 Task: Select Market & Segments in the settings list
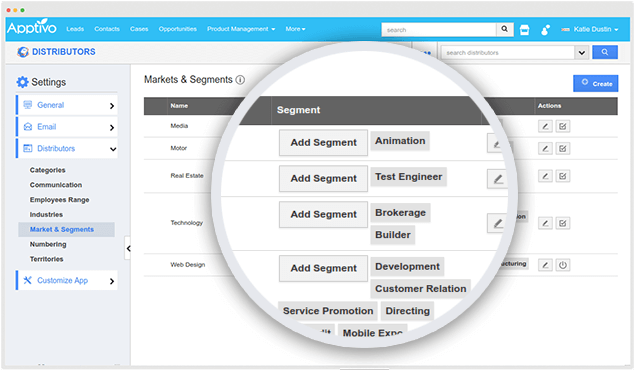pyautogui.click(x=66, y=230)
